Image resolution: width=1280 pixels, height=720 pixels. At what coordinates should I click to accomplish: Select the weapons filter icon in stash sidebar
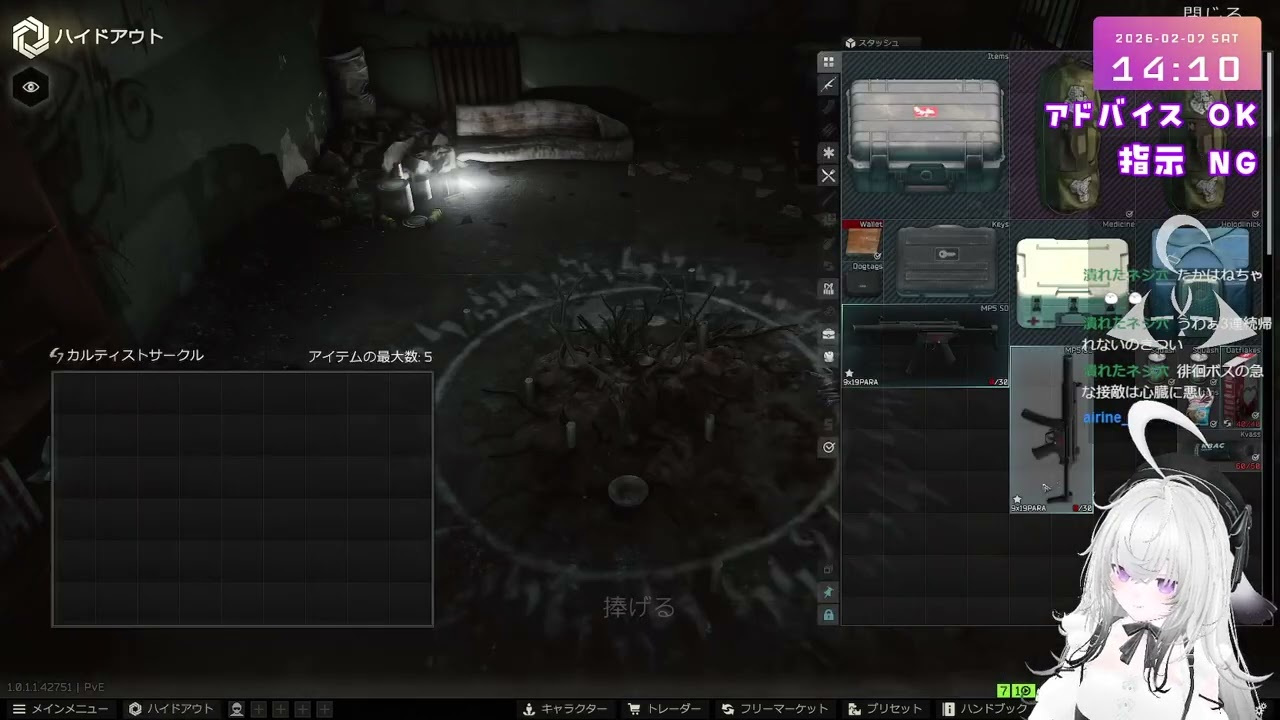(x=828, y=85)
